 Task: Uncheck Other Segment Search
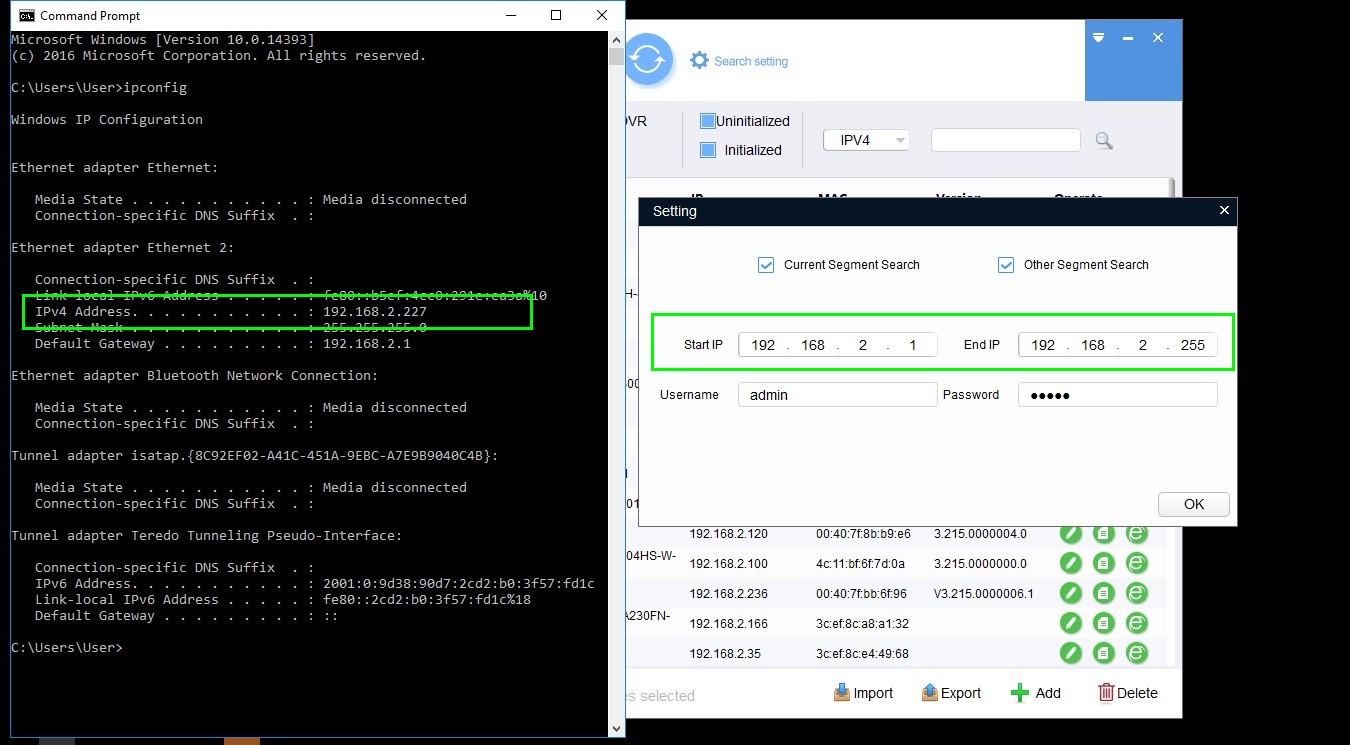point(1006,265)
